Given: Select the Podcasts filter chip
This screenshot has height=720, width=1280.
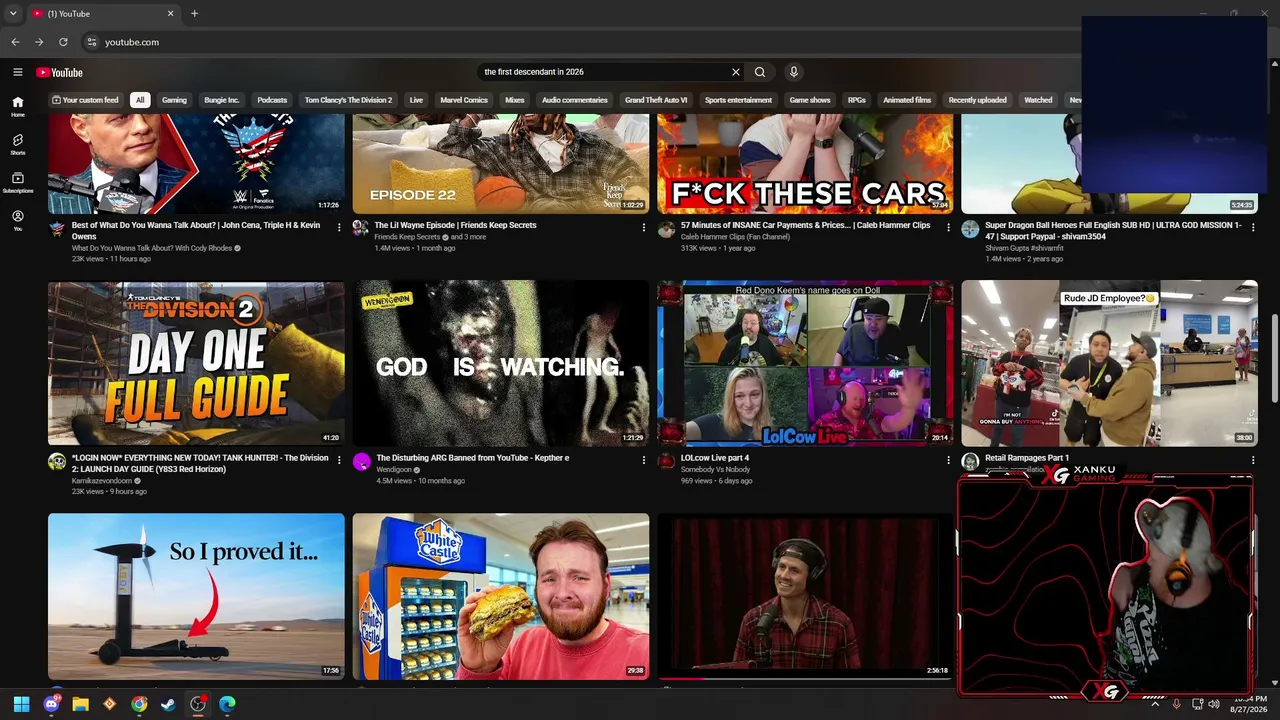Looking at the screenshot, I should click(272, 100).
